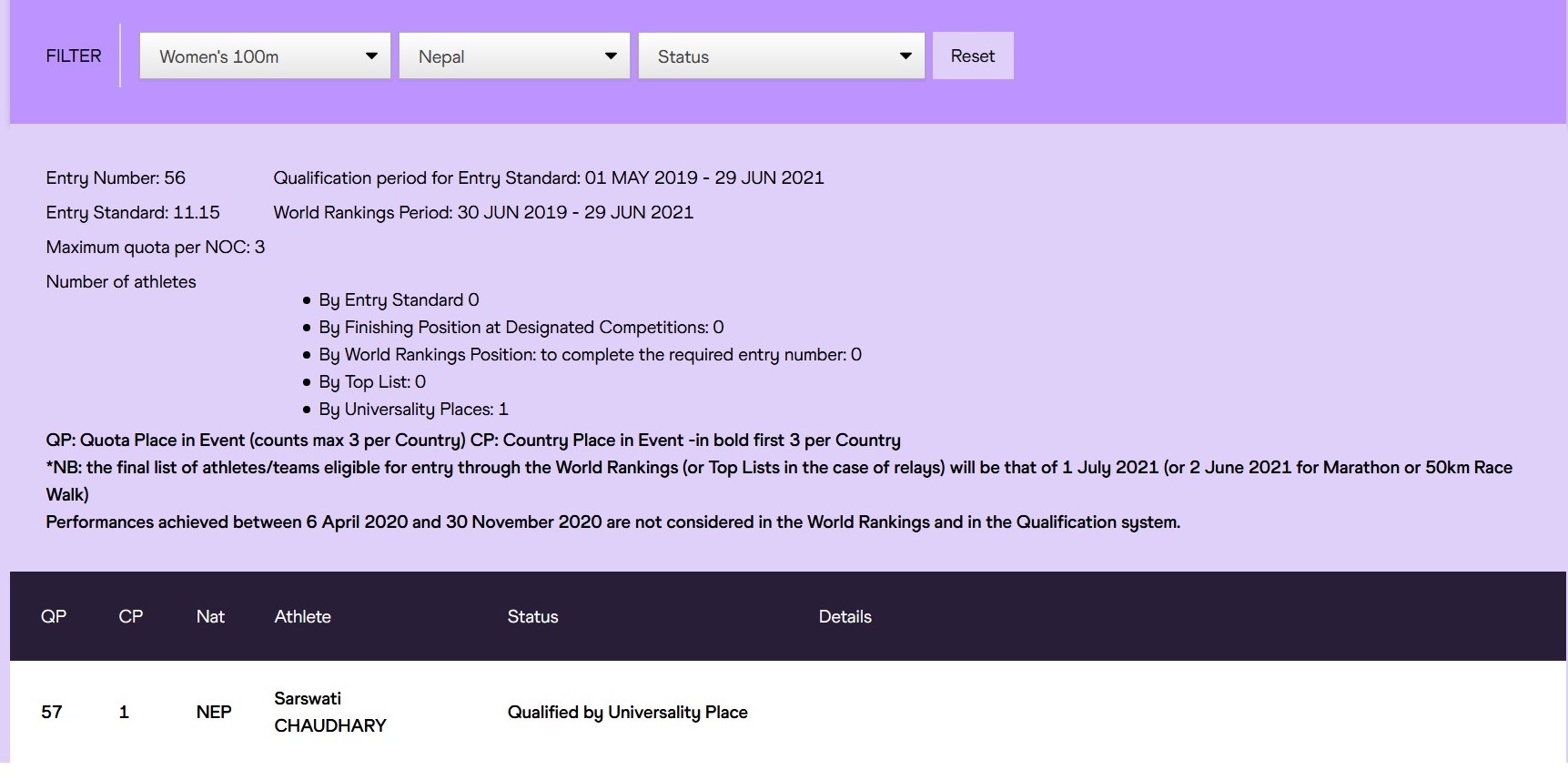The height and width of the screenshot is (780, 1568).
Task: Click the Athlete column header
Action: [302, 616]
